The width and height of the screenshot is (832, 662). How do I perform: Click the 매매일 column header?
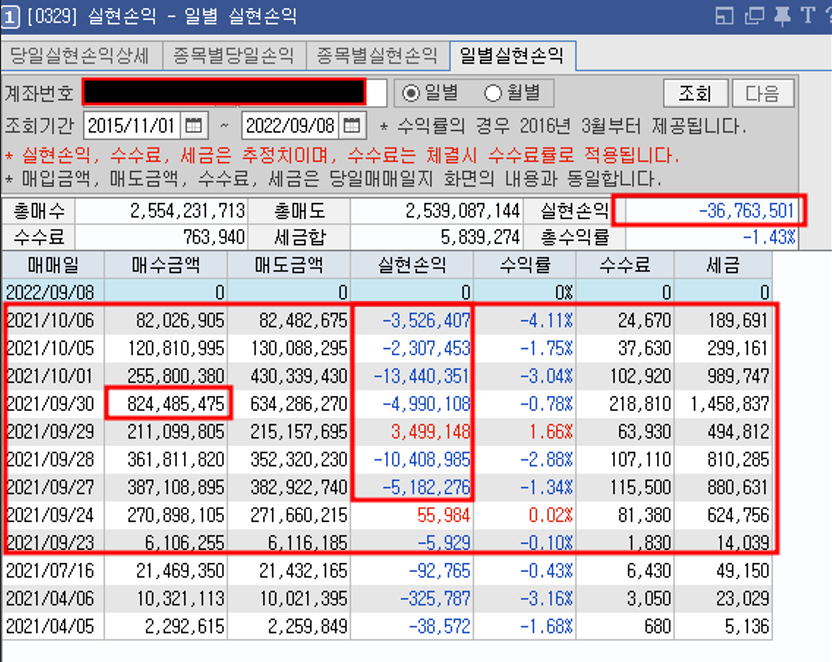[53, 264]
